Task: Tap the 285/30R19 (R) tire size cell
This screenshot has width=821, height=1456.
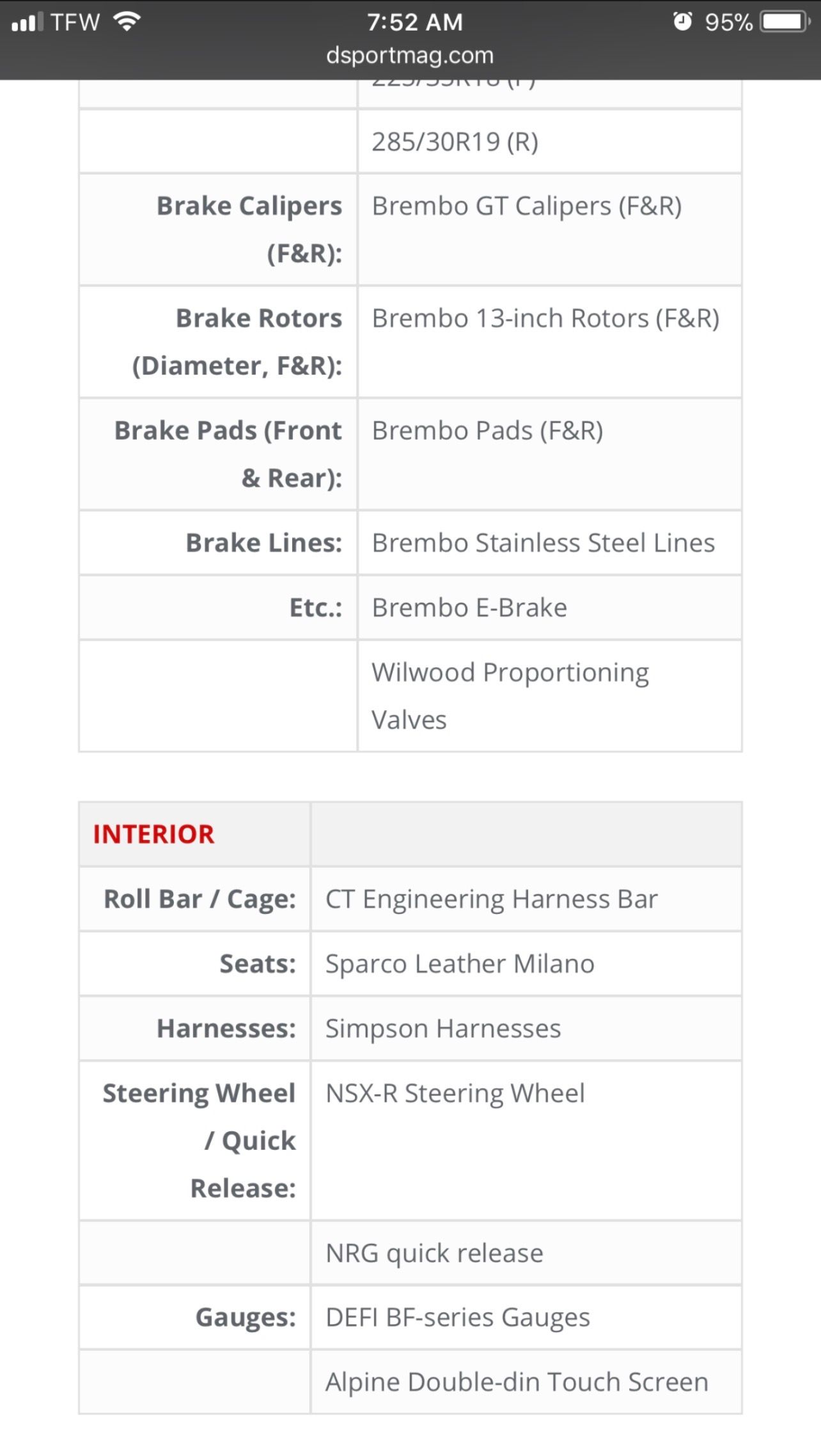Action: [x=550, y=141]
